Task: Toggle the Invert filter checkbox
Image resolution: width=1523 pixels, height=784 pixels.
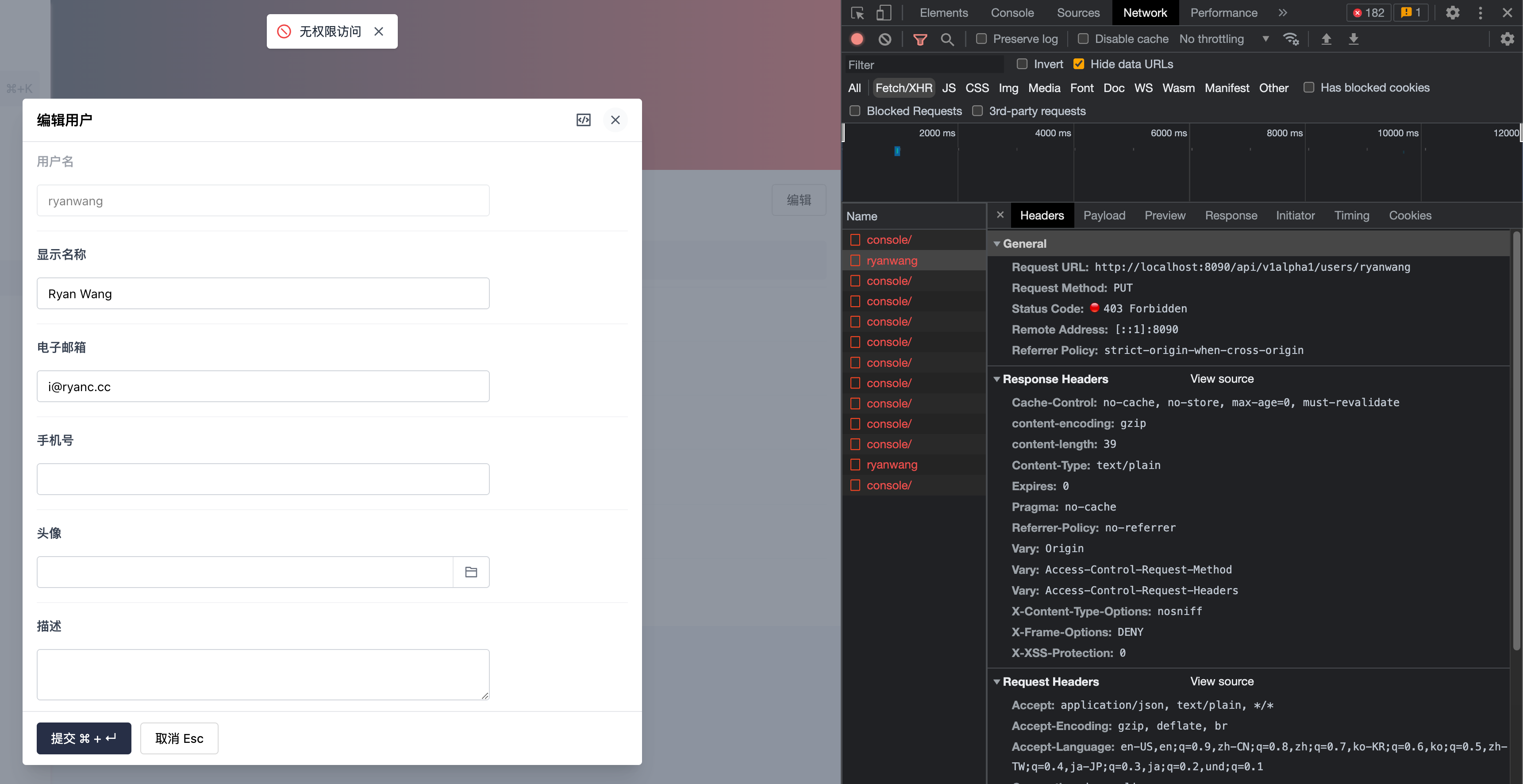Action: coord(1022,64)
